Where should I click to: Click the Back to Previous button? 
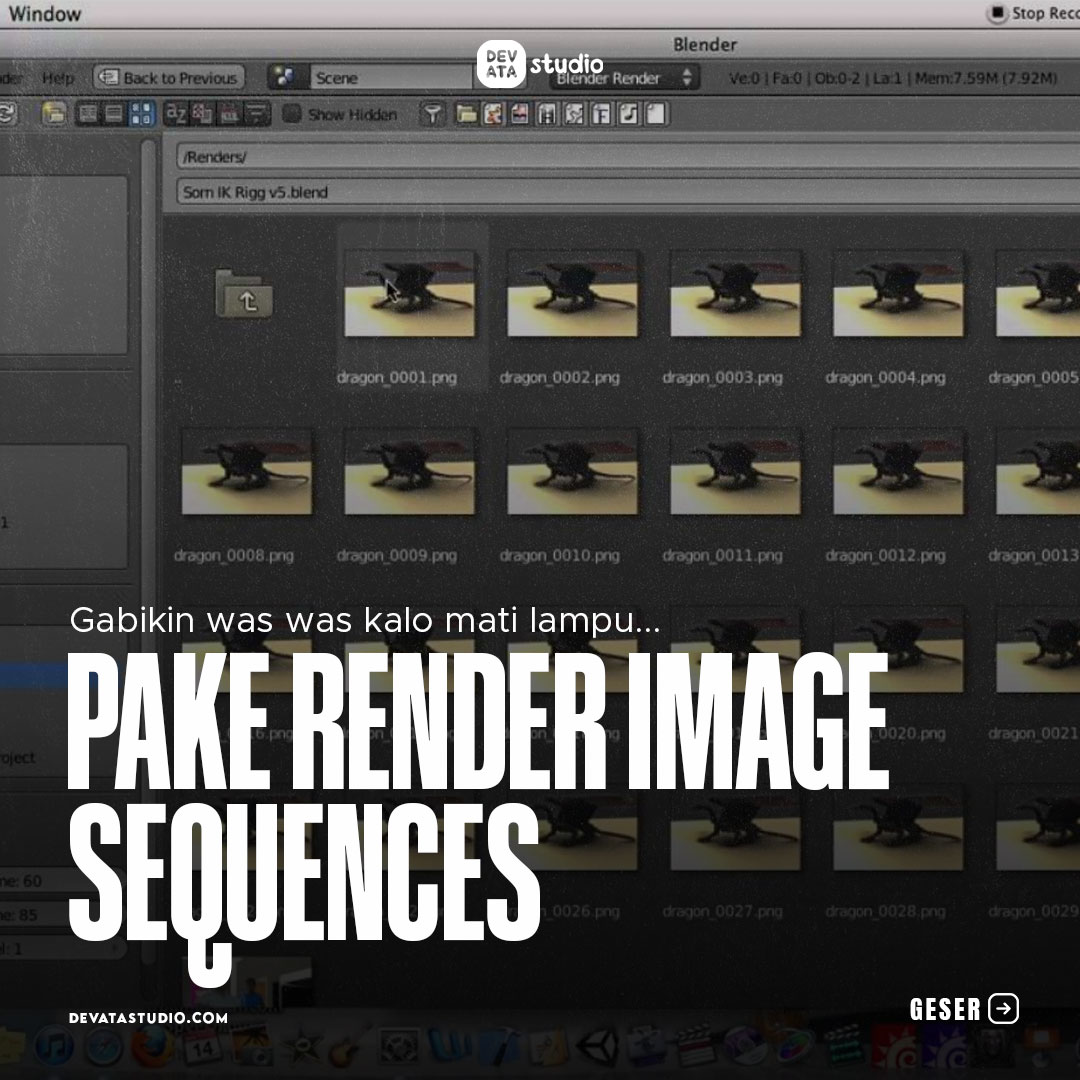pyautogui.click(x=169, y=78)
